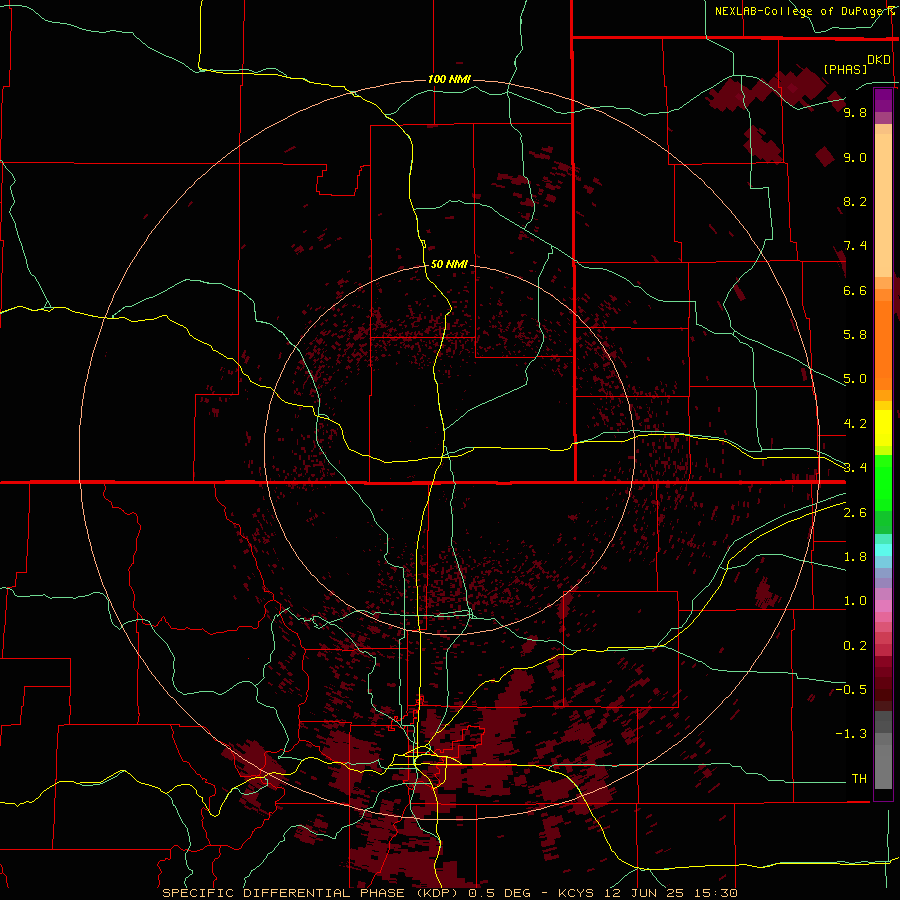The height and width of the screenshot is (900, 900).
Task: Click the 100 NMI range ring label
Action: (x=449, y=79)
